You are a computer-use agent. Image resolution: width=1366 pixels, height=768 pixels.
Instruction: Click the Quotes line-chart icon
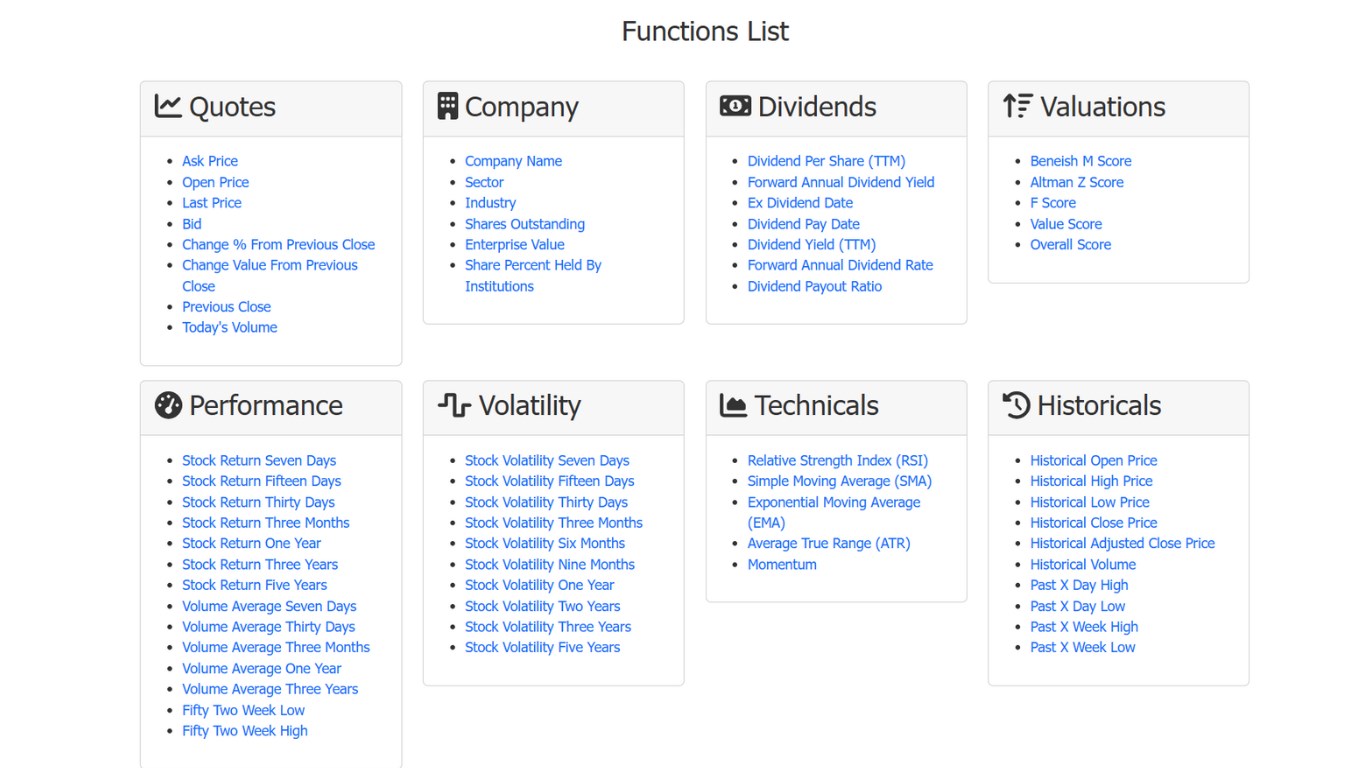pyautogui.click(x=168, y=106)
